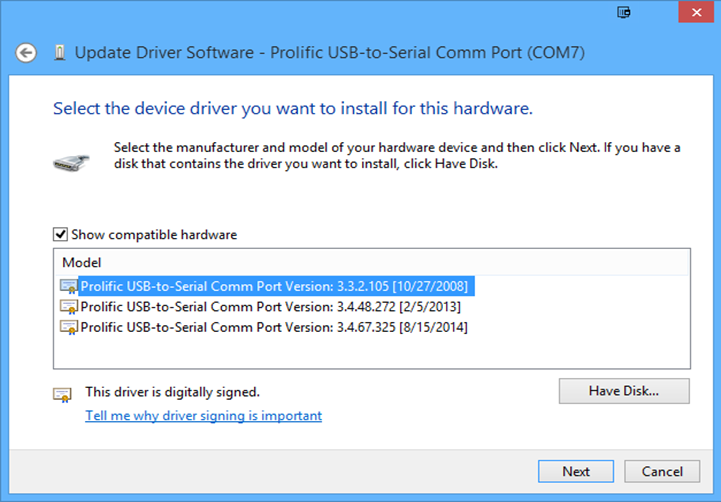Click the small monitor icon in title bar
The height and width of the screenshot is (502, 721).
[x=624, y=12]
